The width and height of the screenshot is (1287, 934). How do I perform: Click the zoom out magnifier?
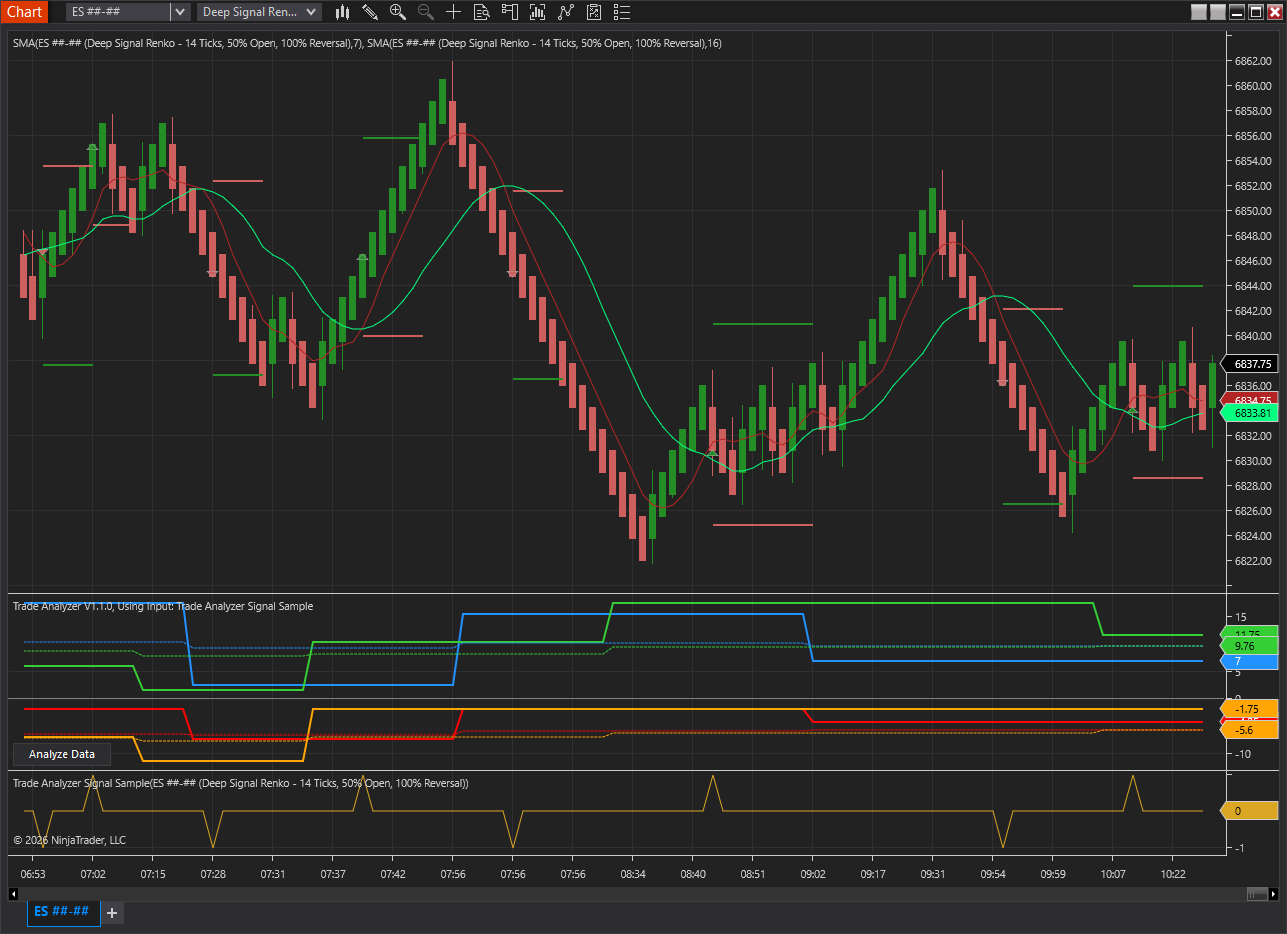[x=426, y=12]
